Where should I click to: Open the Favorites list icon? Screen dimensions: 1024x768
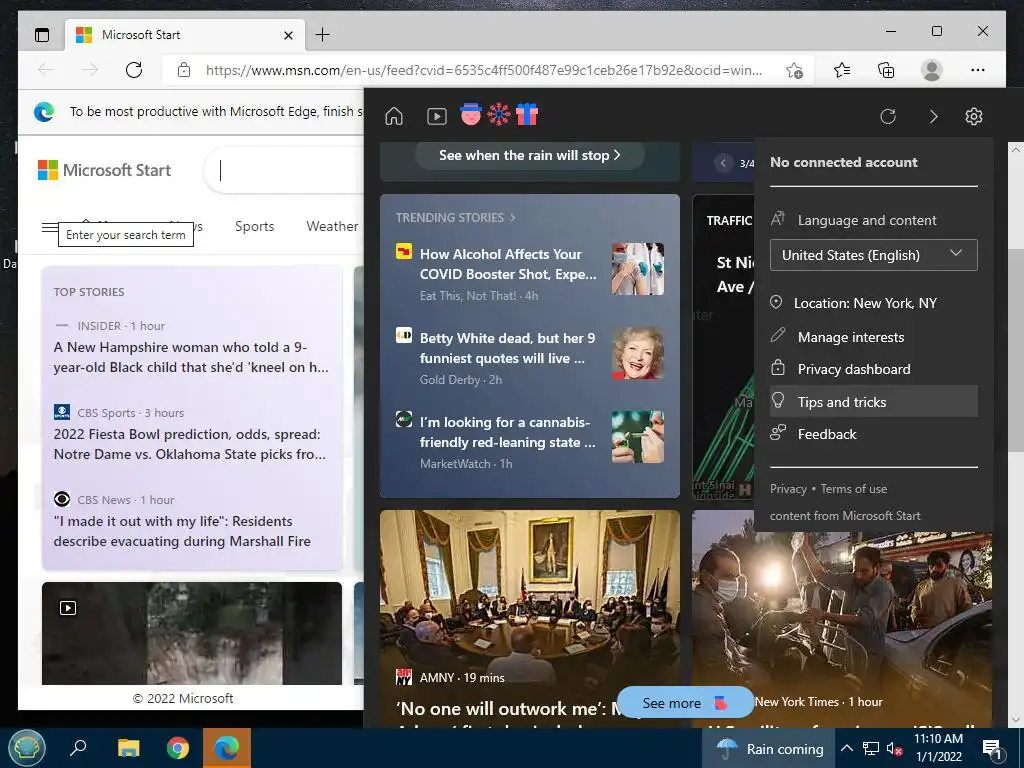[842, 70]
